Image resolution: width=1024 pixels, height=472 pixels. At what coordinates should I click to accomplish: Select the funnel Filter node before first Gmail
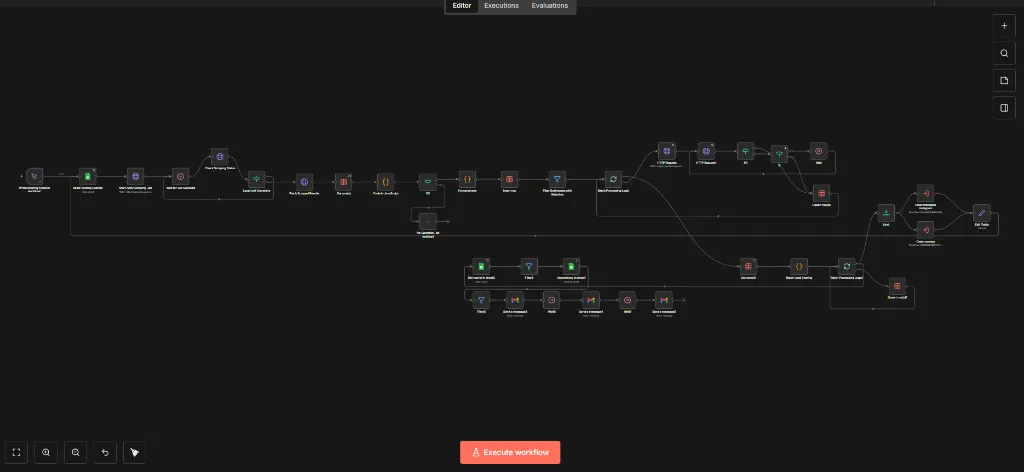[481, 300]
